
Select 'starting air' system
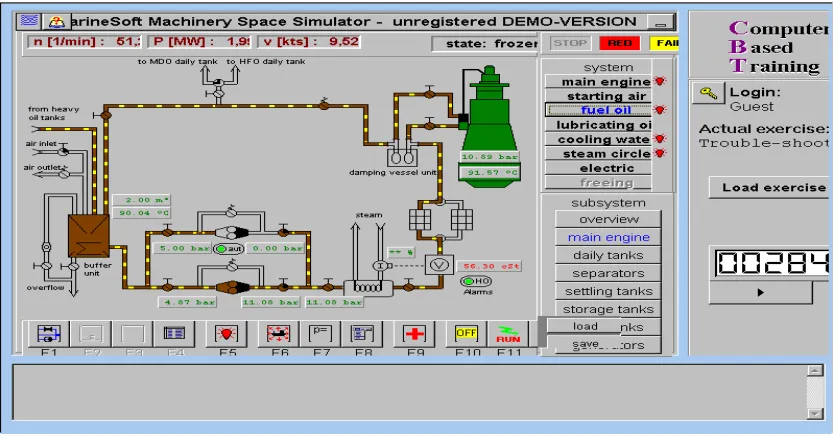coord(598,96)
